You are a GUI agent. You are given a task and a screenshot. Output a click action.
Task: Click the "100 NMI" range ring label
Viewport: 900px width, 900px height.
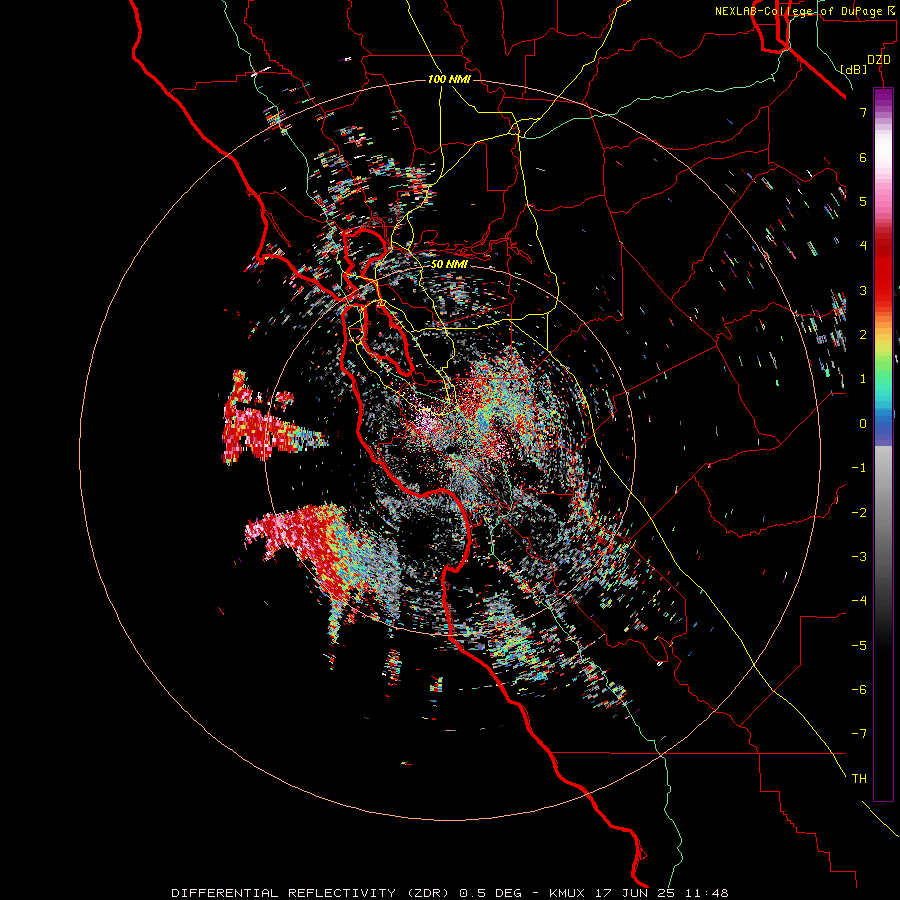tap(449, 79)
